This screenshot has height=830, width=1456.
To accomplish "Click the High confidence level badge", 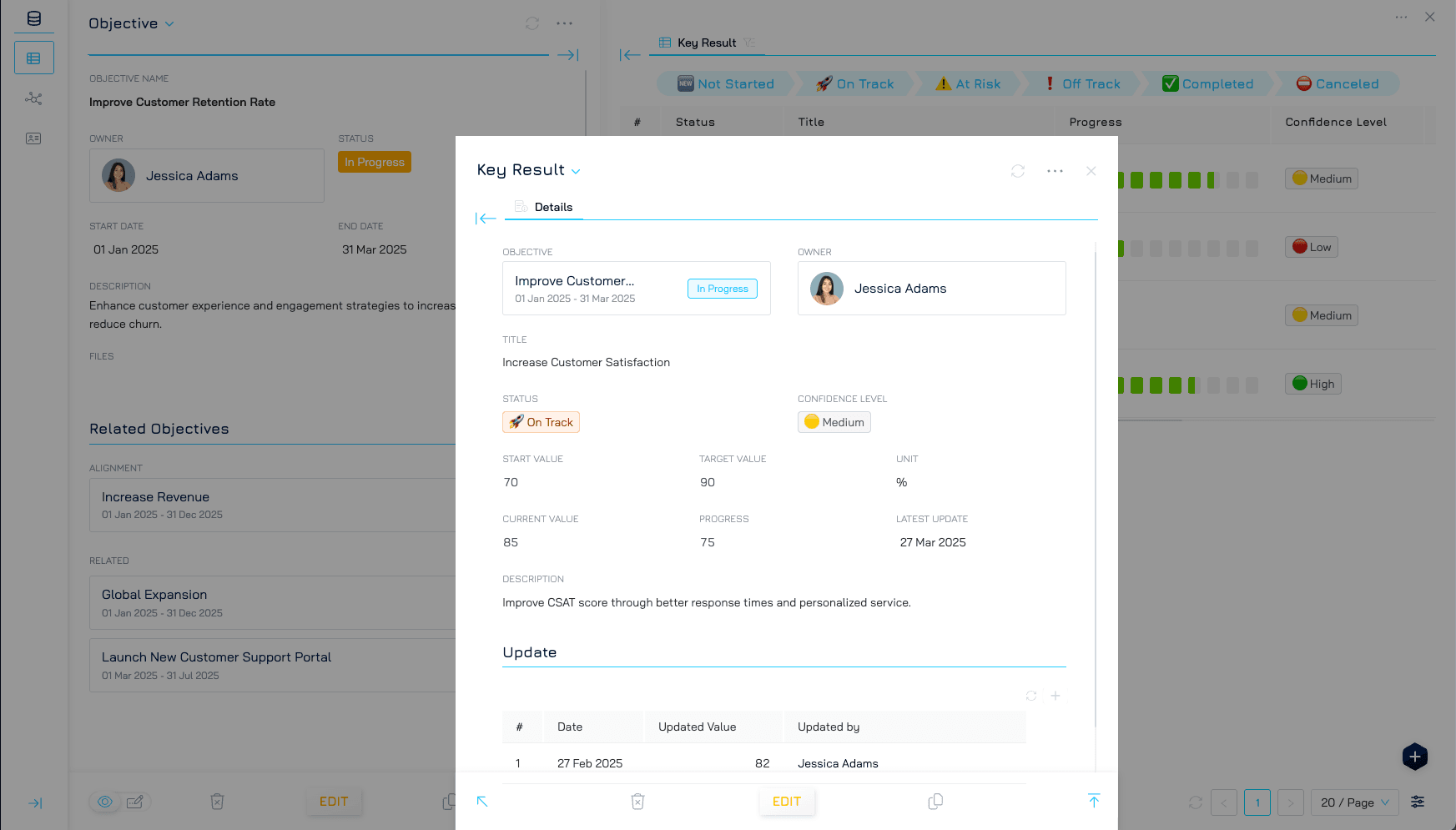I will coord(1313,384).
